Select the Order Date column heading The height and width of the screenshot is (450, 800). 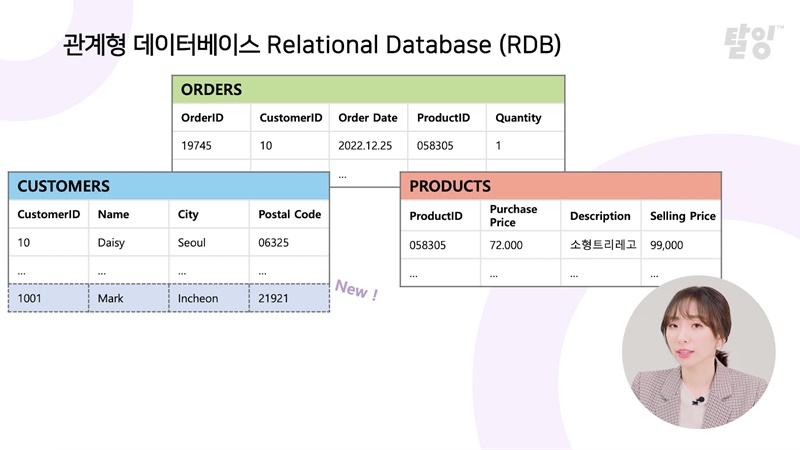click(368, 118)
